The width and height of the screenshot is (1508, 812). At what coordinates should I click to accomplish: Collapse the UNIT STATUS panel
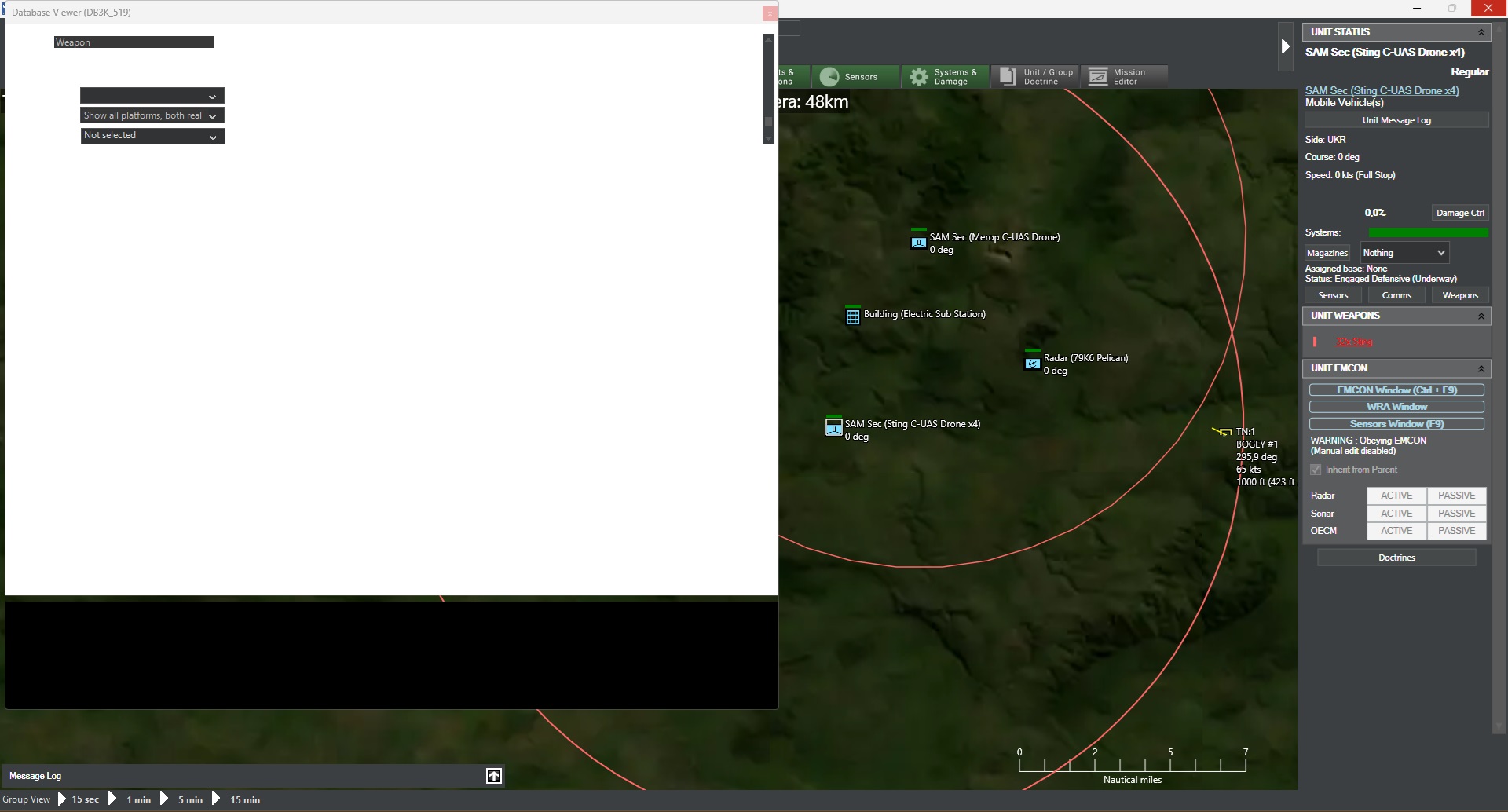coord(1481,32)
